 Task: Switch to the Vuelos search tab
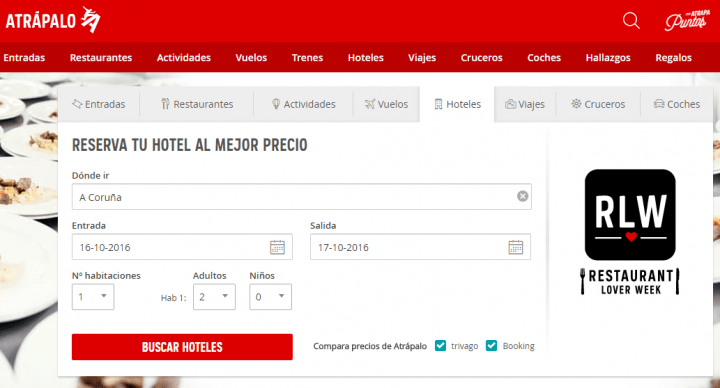click(x=386, y=104)
